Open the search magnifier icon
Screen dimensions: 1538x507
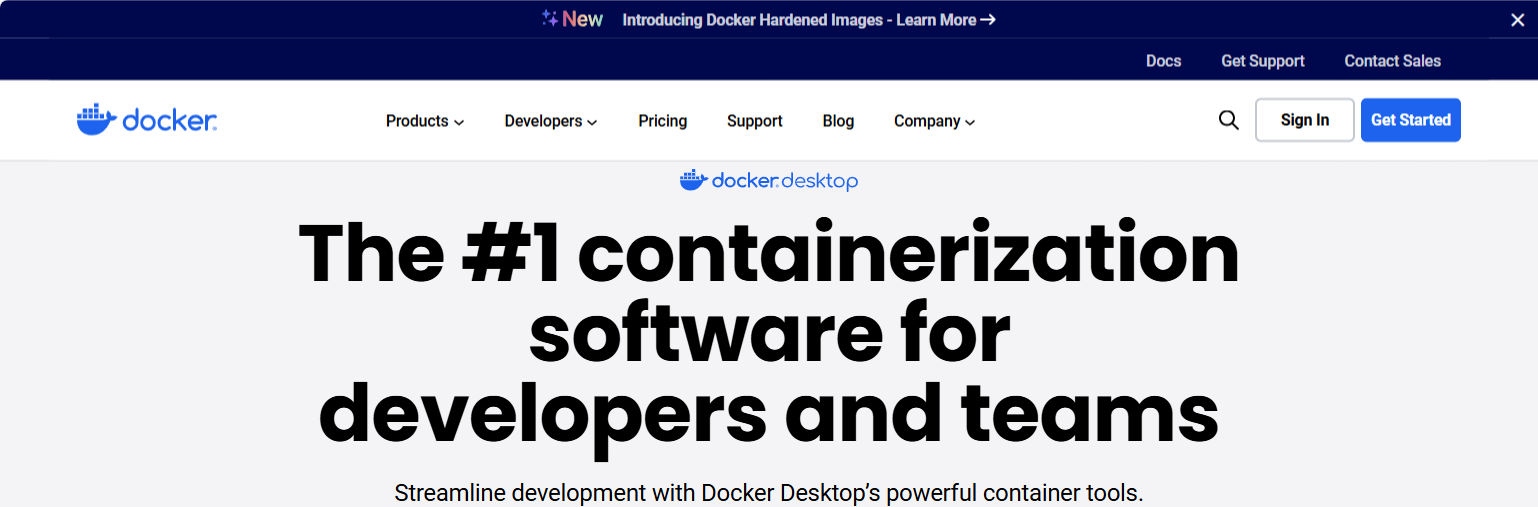(x=1229, y=121)
